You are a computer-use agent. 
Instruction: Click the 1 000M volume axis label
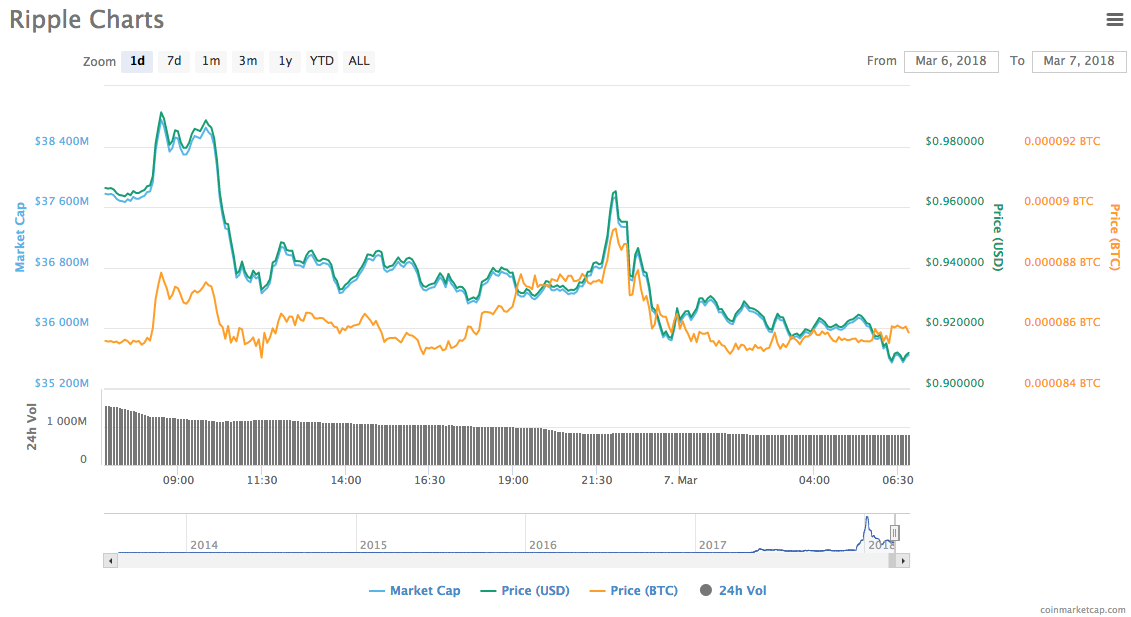click(67, 421)
